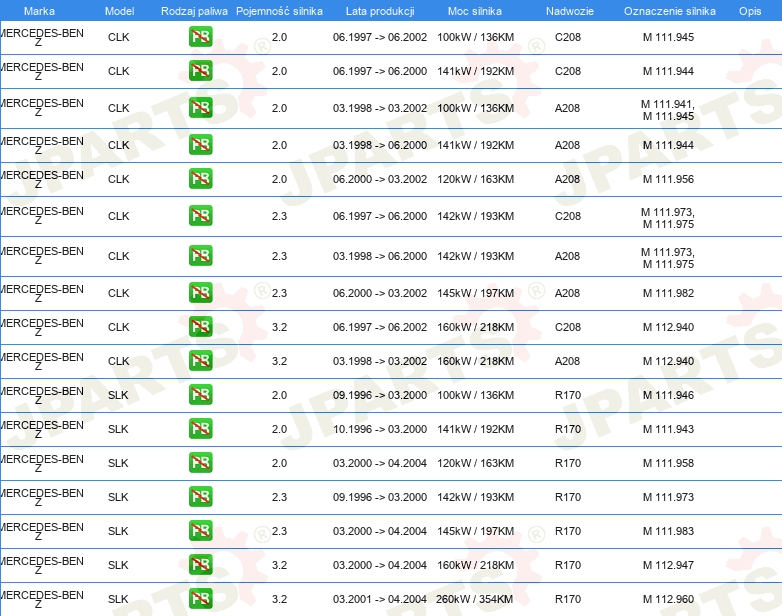Click the fuel icon in the M 112.960 row
Image resolution: width=782 pixels, height=616 pixels.
(200, 598)
